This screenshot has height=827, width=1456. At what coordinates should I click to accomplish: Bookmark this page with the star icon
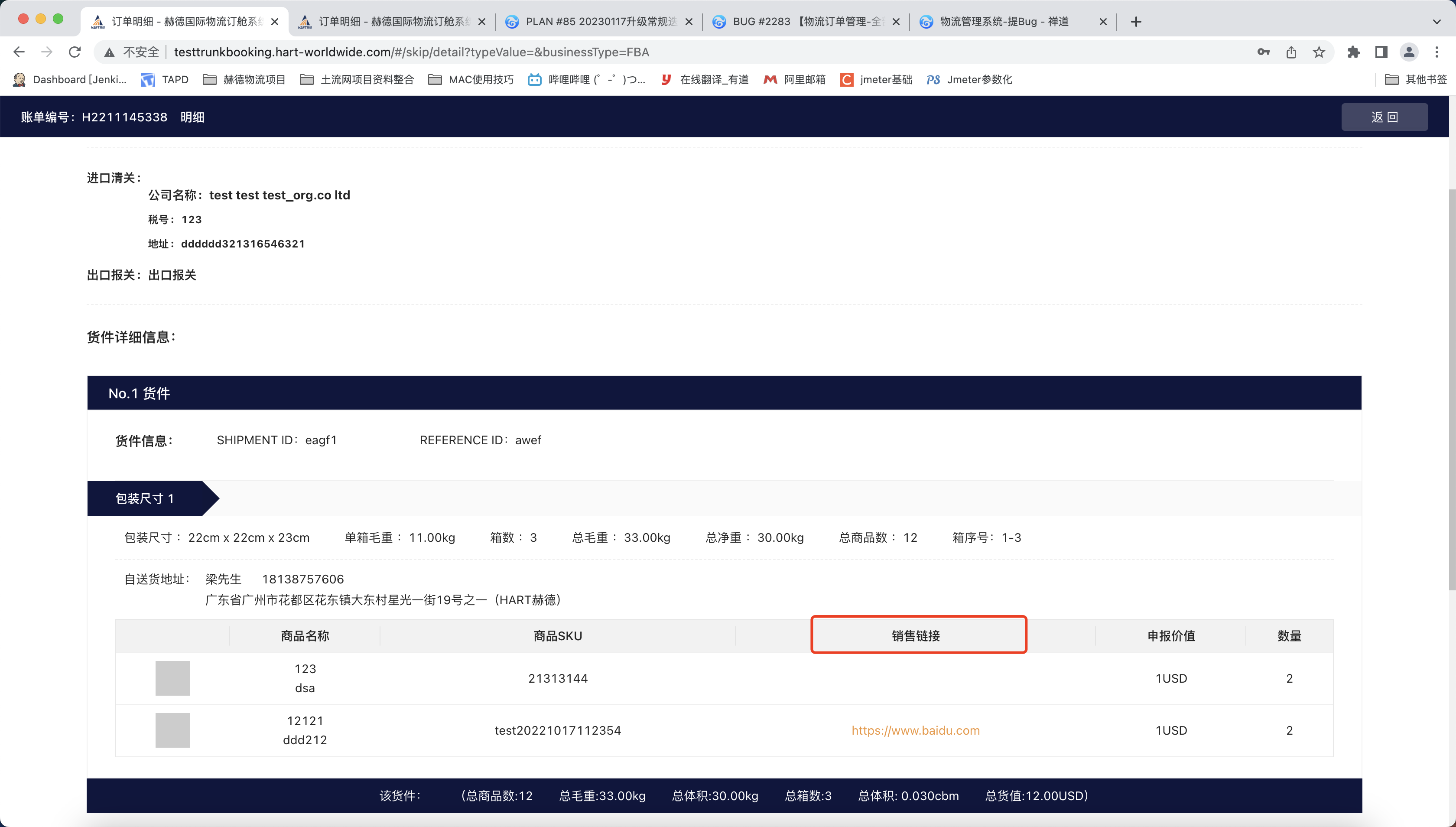pos(1319,52)
